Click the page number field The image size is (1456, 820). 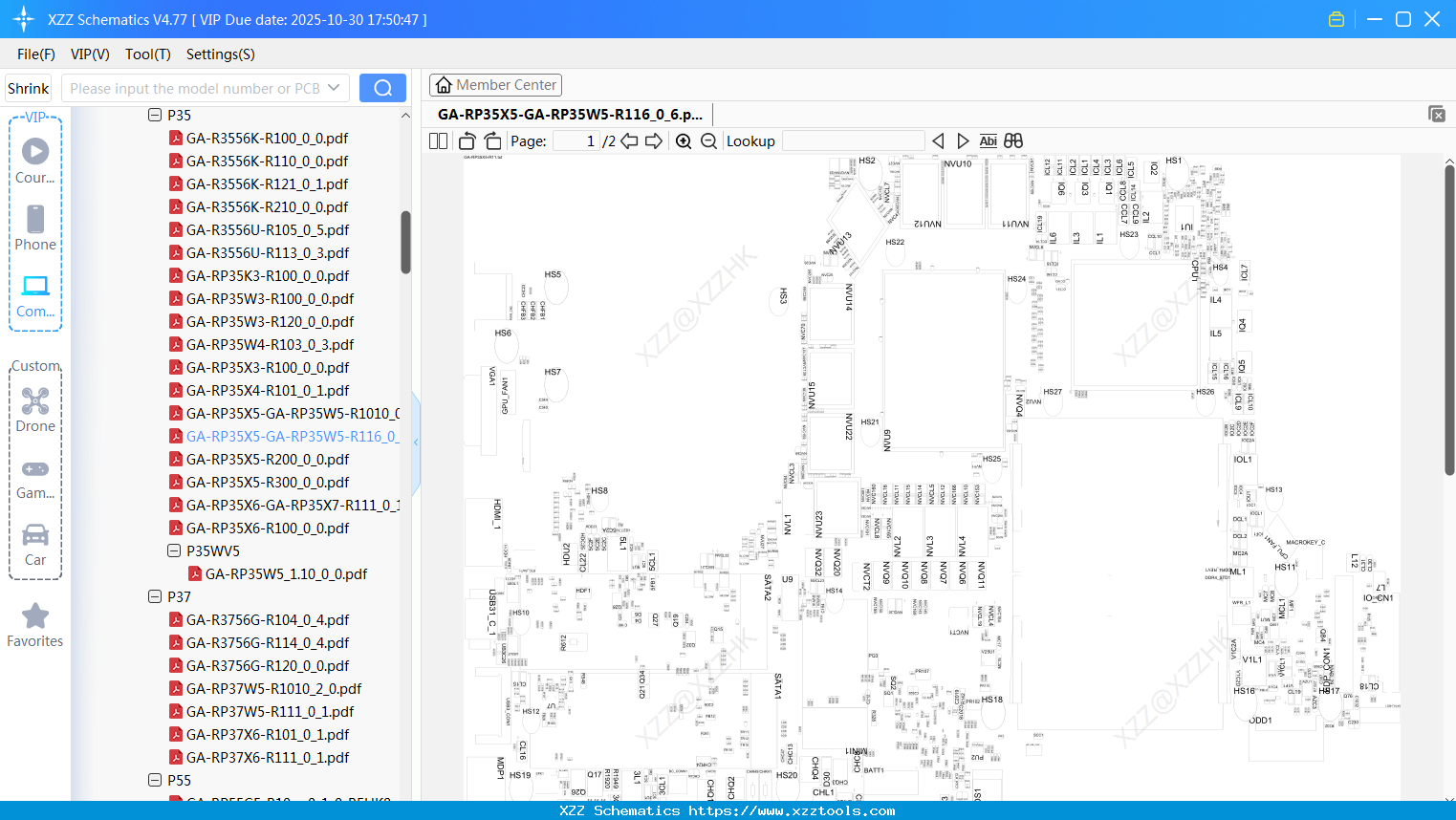576,141
